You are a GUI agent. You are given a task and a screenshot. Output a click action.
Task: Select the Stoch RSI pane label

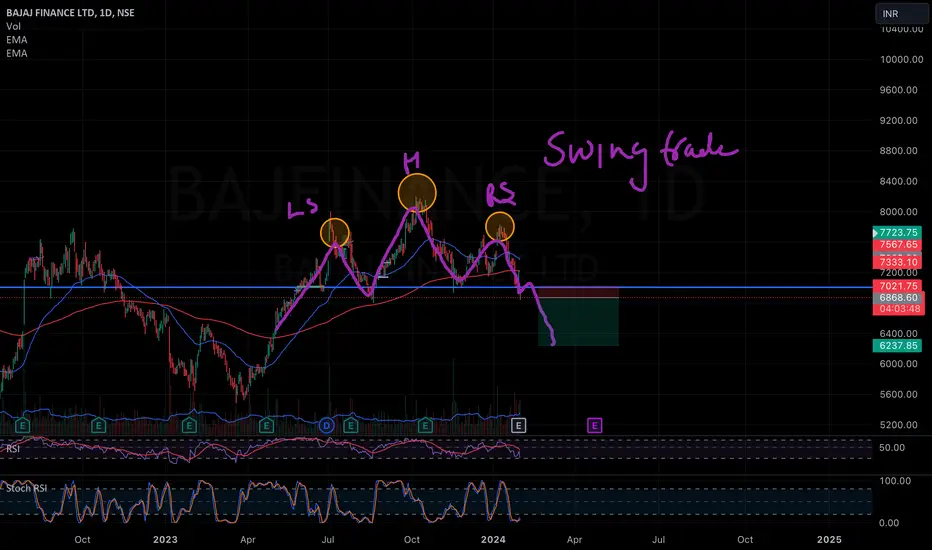(x=26, y=488)
